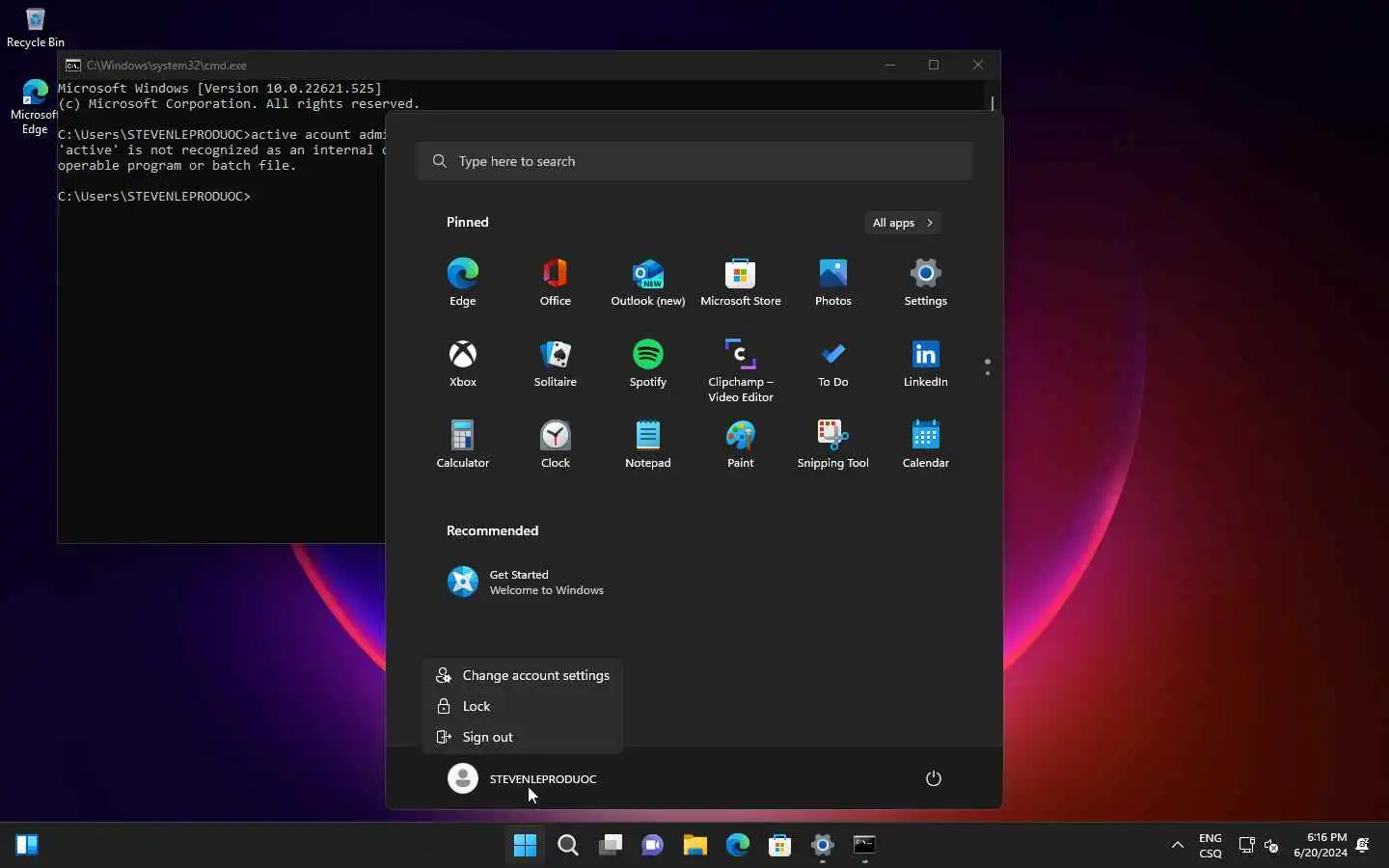Open Chat app on taskbar

point(654,846)
